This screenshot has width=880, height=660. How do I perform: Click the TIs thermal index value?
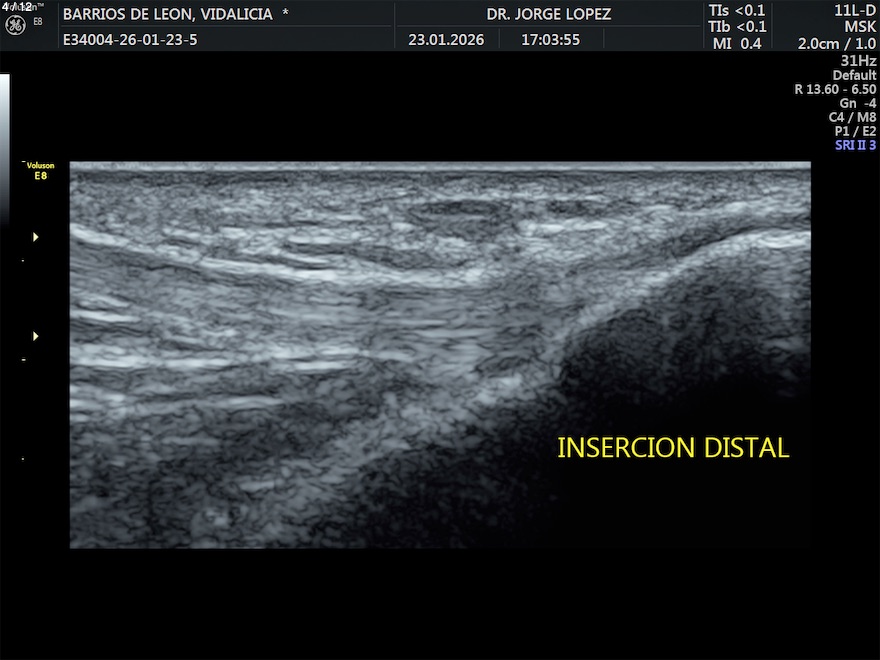coord(736,11)
